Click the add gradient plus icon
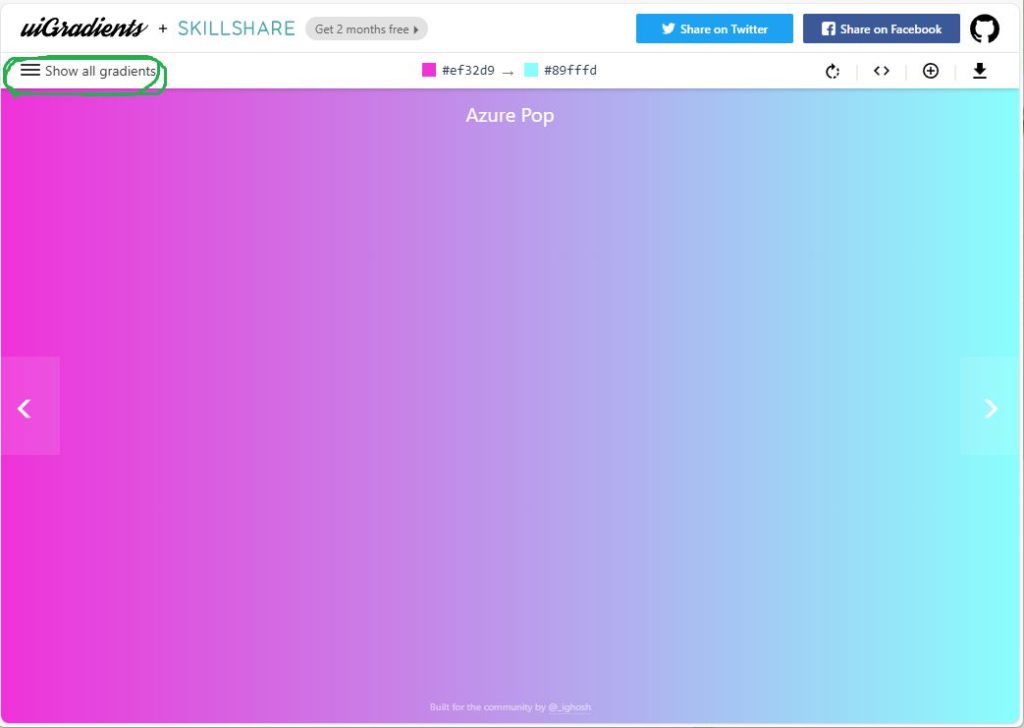The image size is (1024, 728). pyautogui.click(x=930, y=71)
